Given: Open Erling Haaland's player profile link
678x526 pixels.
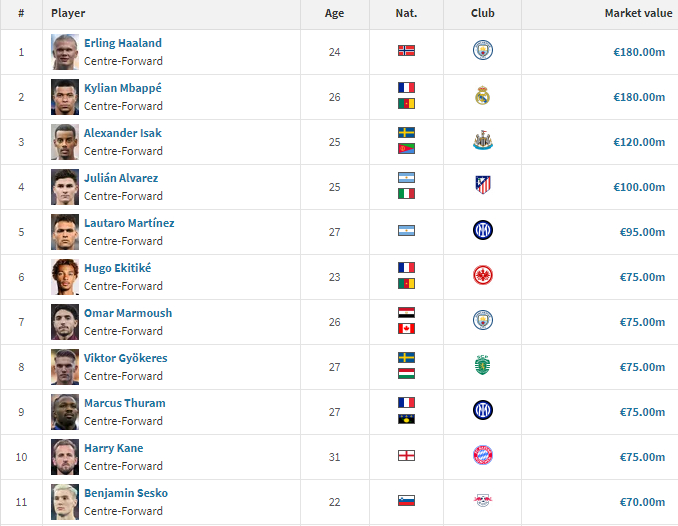Looking at the screenshot, I should pos(123,43).
